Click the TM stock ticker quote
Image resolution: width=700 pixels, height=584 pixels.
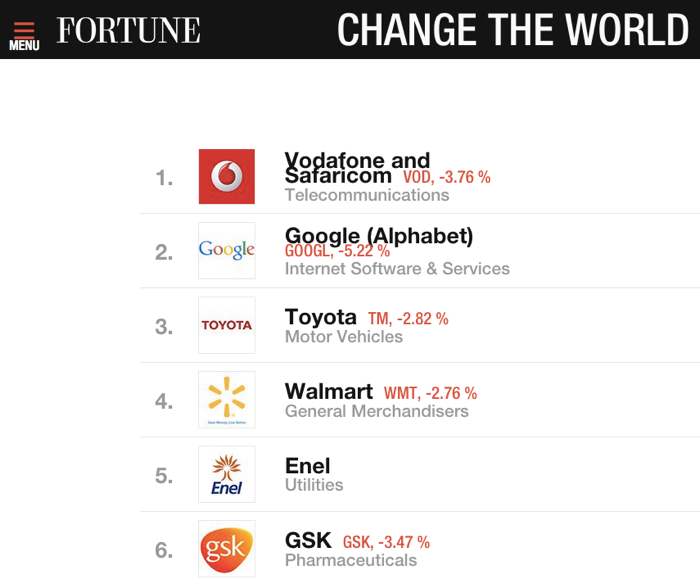408,319
